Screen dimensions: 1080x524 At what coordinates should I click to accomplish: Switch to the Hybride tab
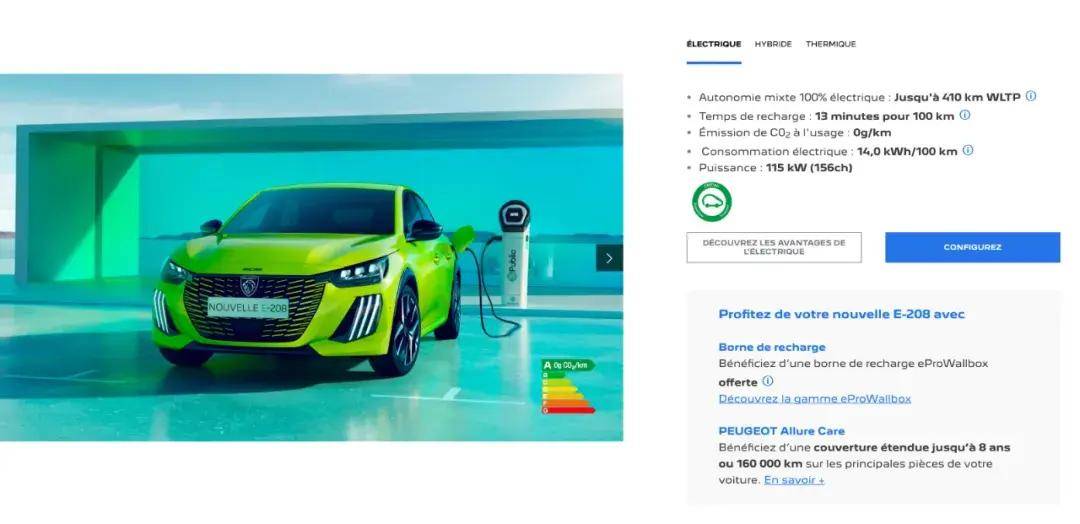click(x=773, y=44)
